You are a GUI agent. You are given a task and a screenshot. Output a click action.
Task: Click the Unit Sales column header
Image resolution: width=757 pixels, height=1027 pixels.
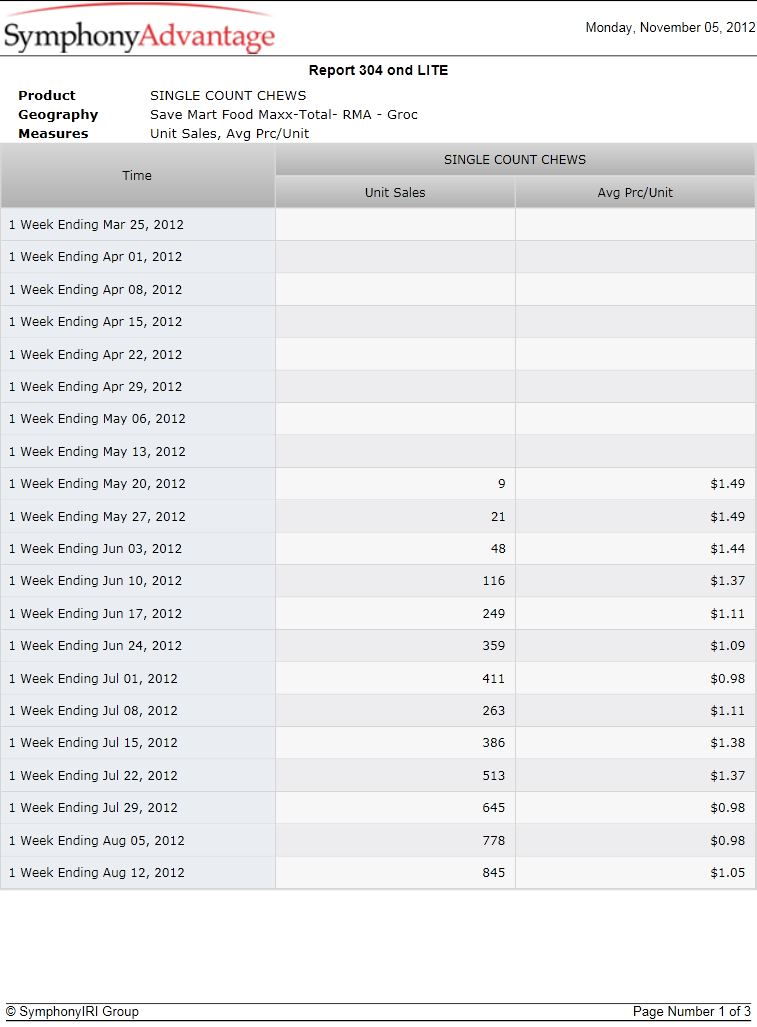click(395, 193)
